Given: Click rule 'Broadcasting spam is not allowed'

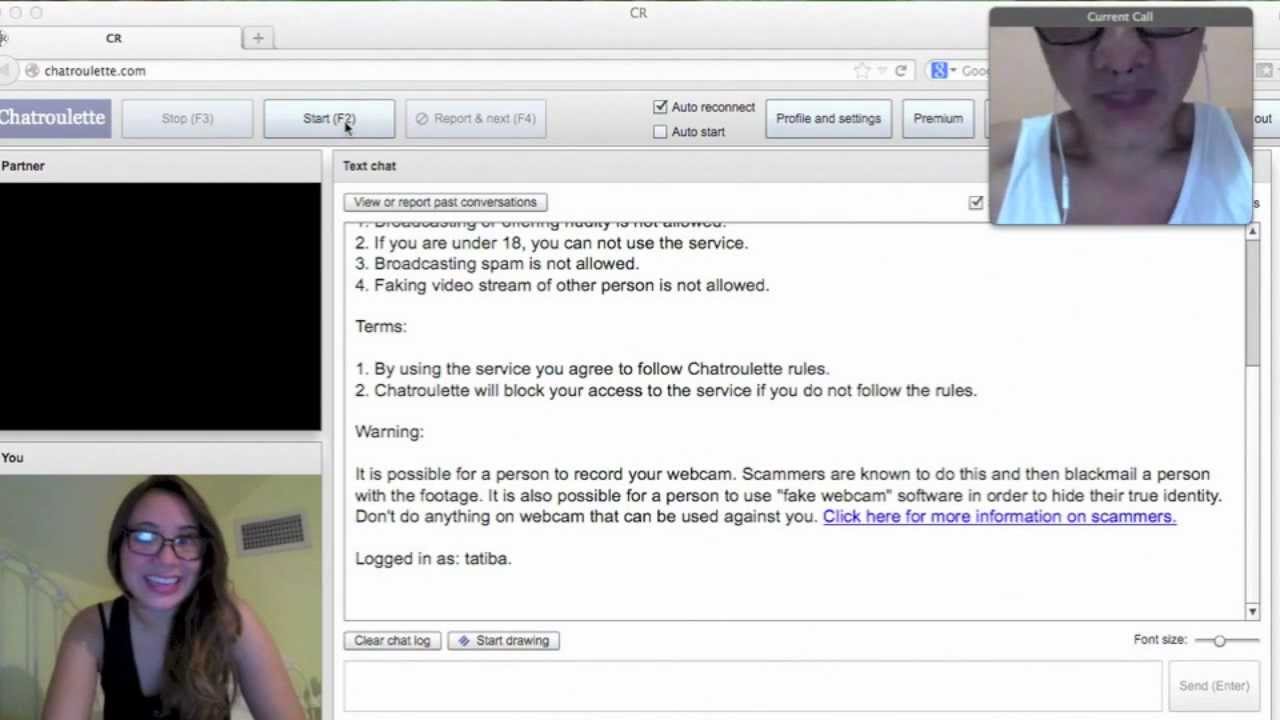Looking at the screenshot, I should 497,264.
